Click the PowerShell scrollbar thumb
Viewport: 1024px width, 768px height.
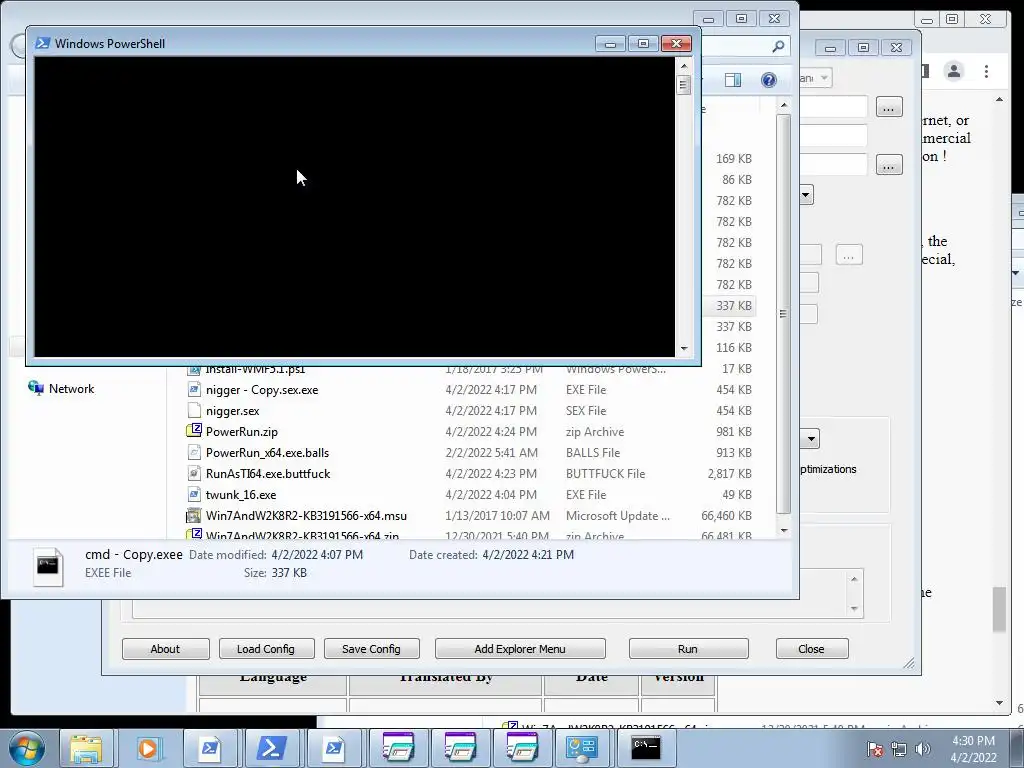[684, 85]
